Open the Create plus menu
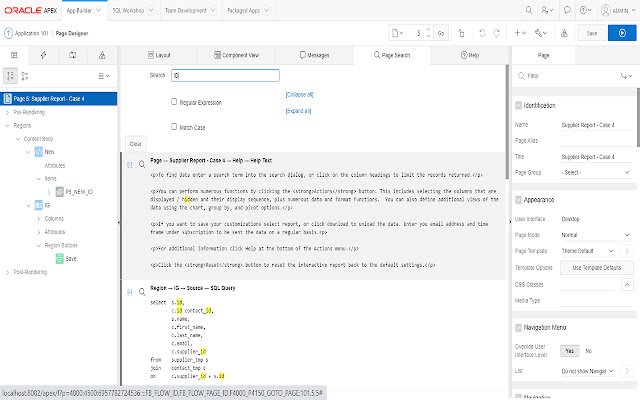This screenshot has width=640, height=400. [x=520, y=33]
